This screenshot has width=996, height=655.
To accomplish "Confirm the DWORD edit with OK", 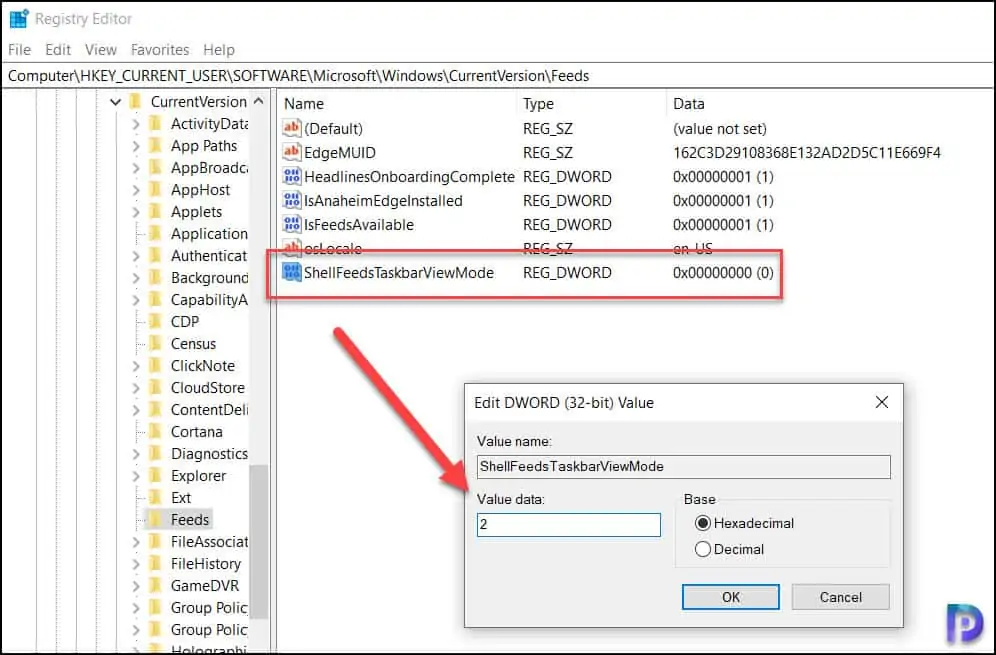I will click(730, 597).
